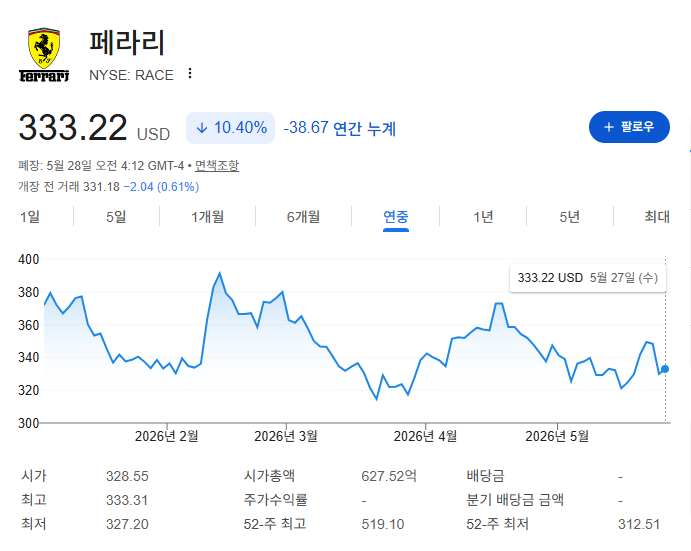Click the NYSE: RACE ticker label
Image resolution: width=691 pixels, height=551 pixels.
pyautogui.click(x=131, y=75)
